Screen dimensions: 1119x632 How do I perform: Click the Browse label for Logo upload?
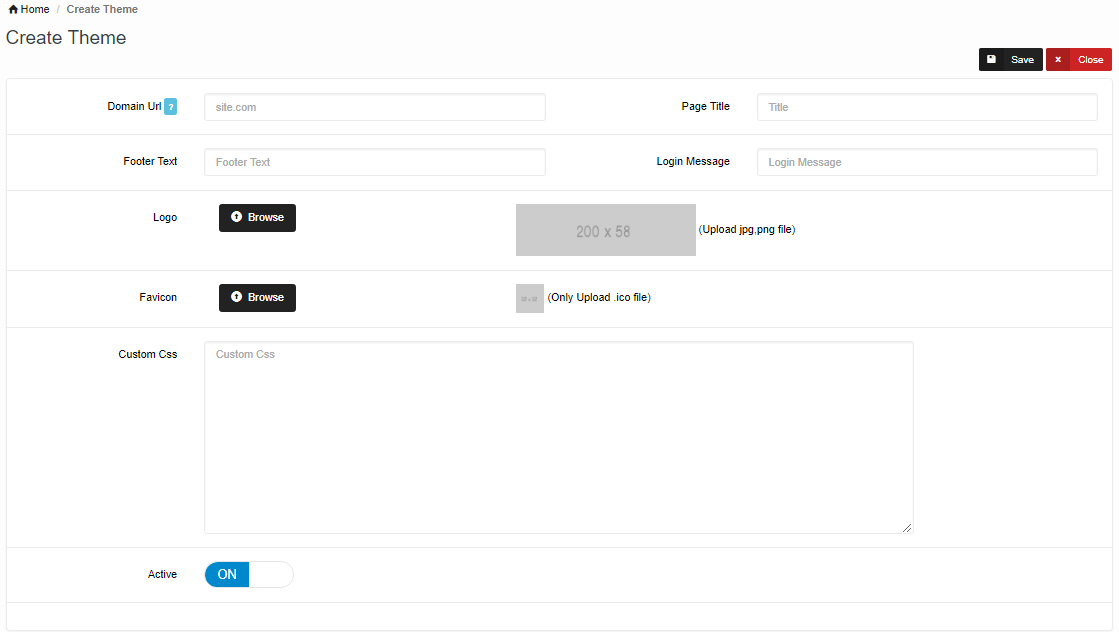266,217
